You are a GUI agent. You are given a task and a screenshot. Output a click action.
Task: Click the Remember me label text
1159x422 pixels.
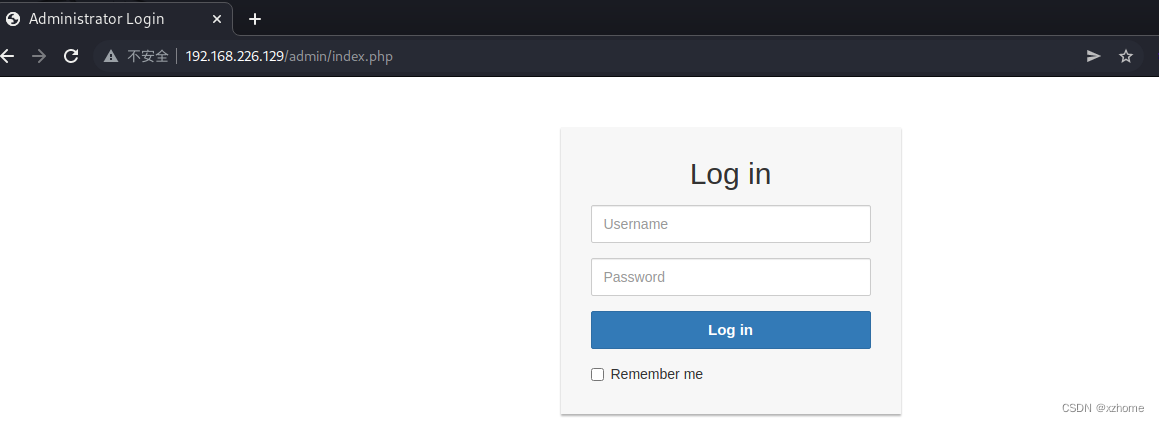[x=656, y=374]
